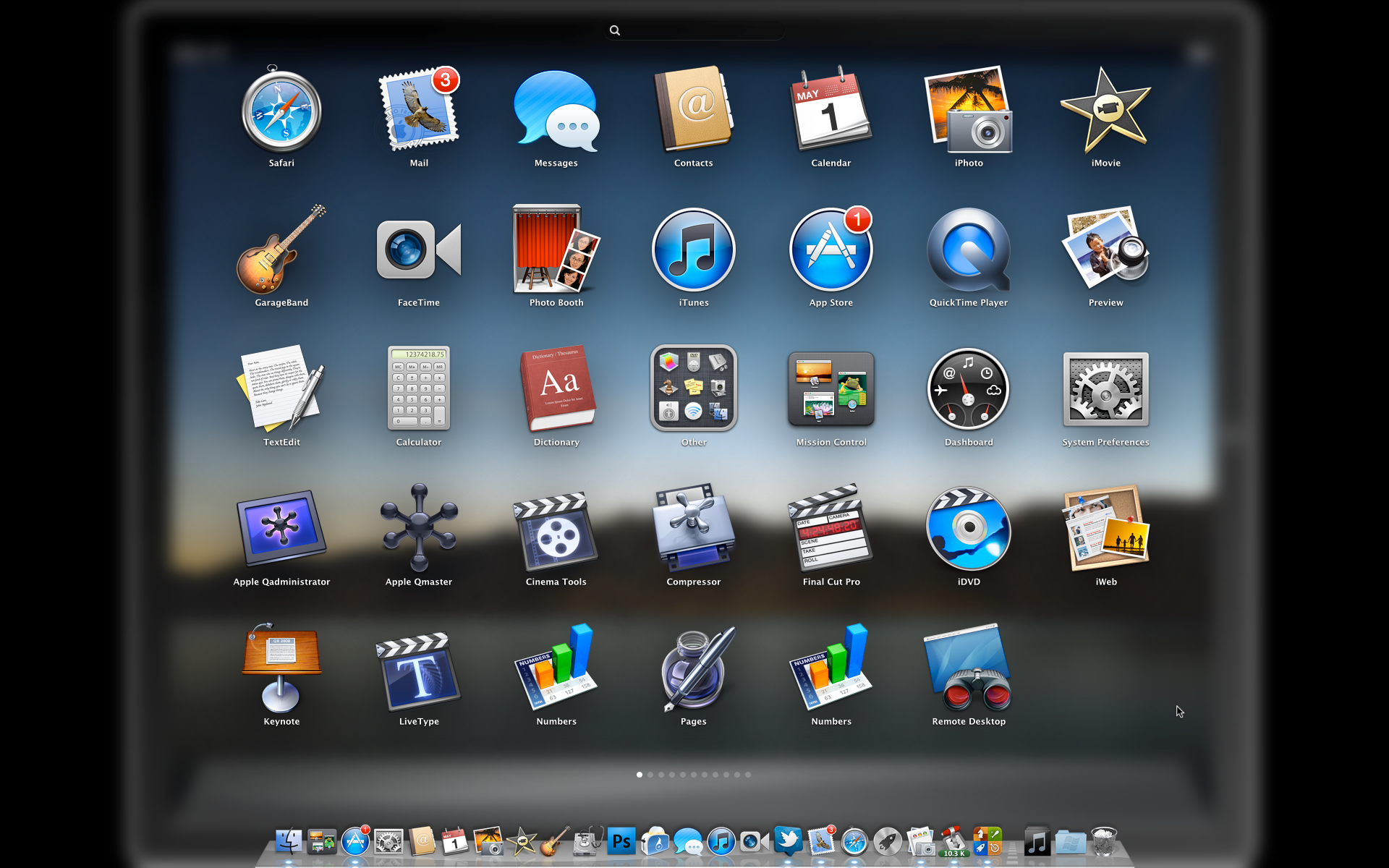The image size is (1389, 868).
Task: Launch Mission Control from the Launchpad grid
Action: pos(831,389)
